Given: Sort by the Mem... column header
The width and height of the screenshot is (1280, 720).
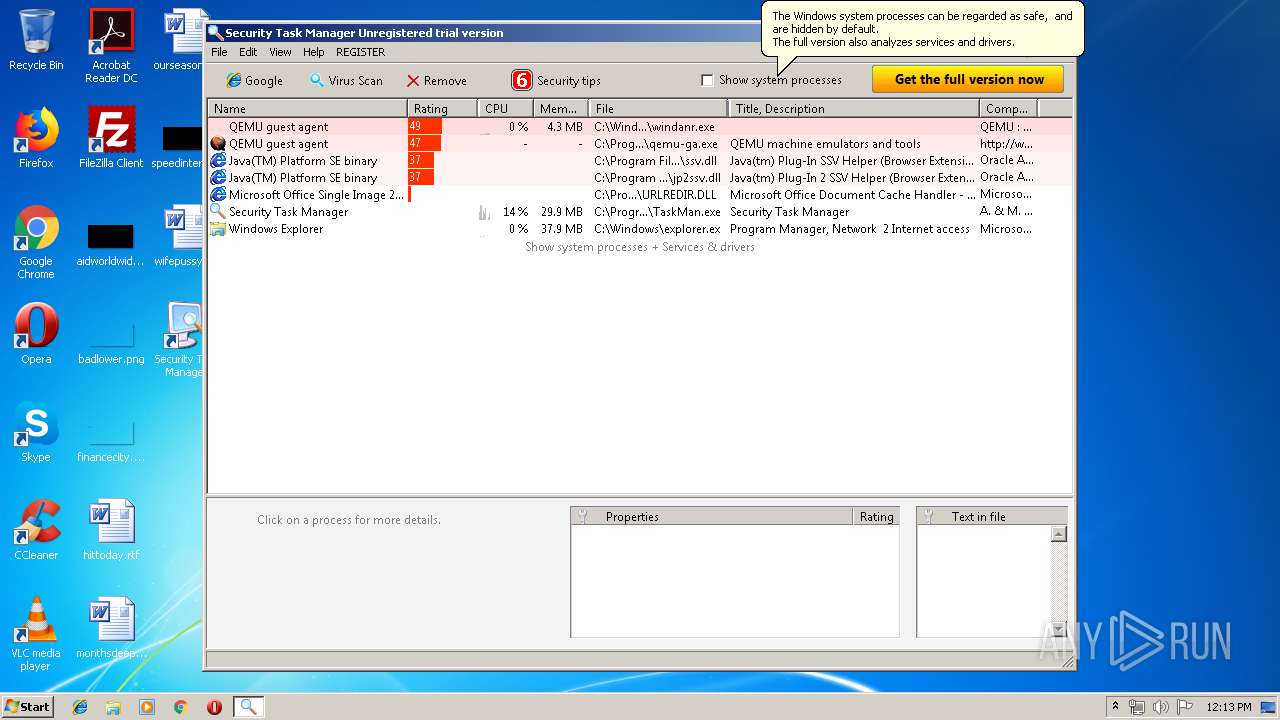Looking at the screenshot, I should click(560, 108).
